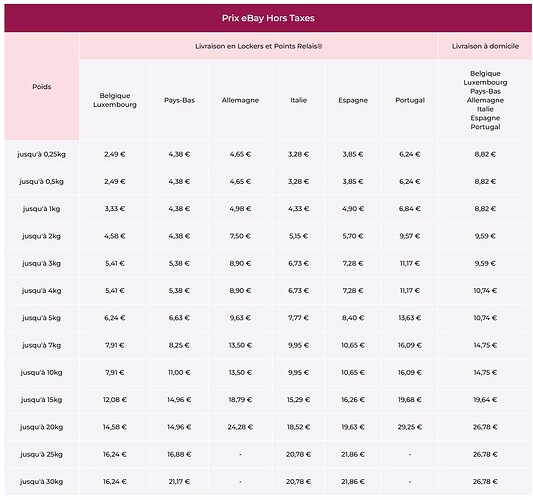Click the 4,58 € price in the 2kg row
The width and height of the screenshot is (533, 500).
tap(115, 236)
